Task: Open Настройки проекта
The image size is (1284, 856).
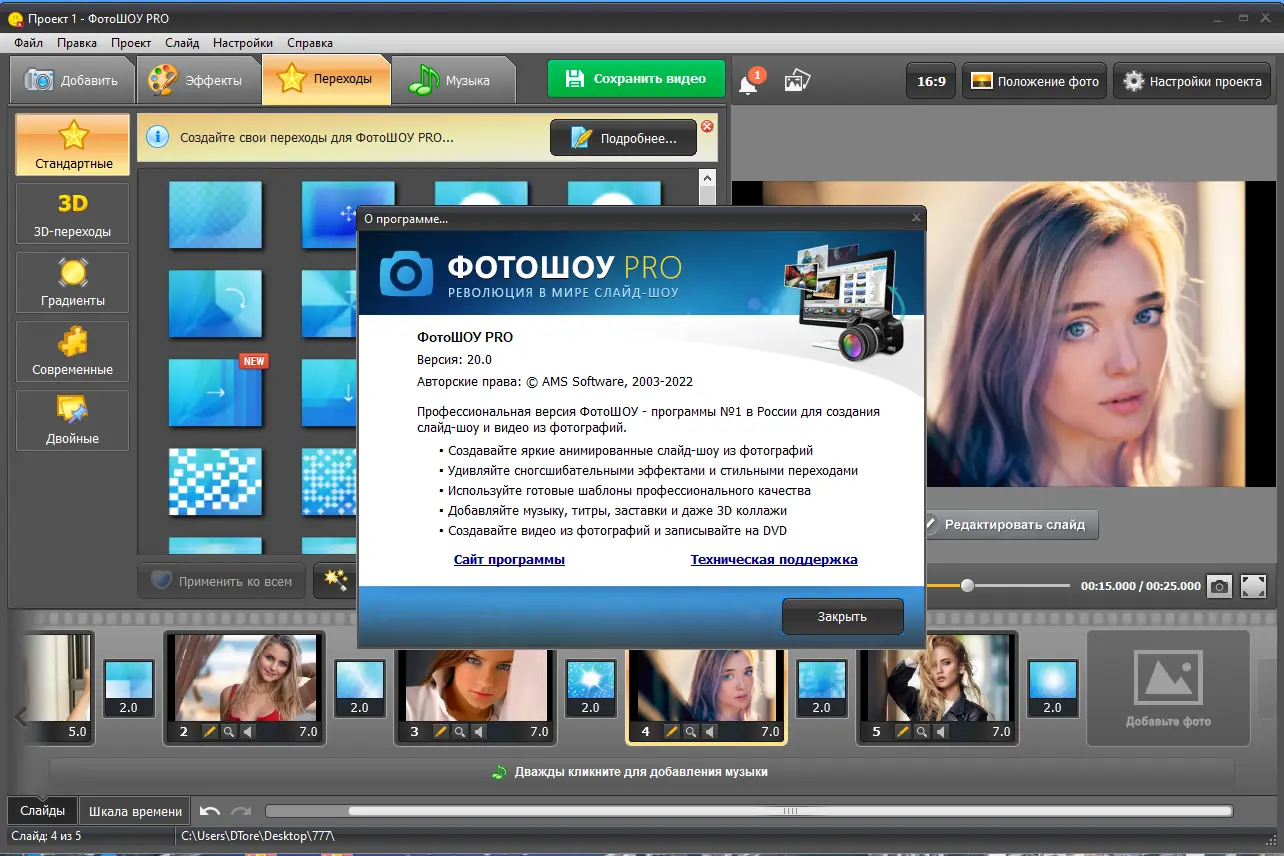Action: pyautogui.click(x=1193, y=82)
